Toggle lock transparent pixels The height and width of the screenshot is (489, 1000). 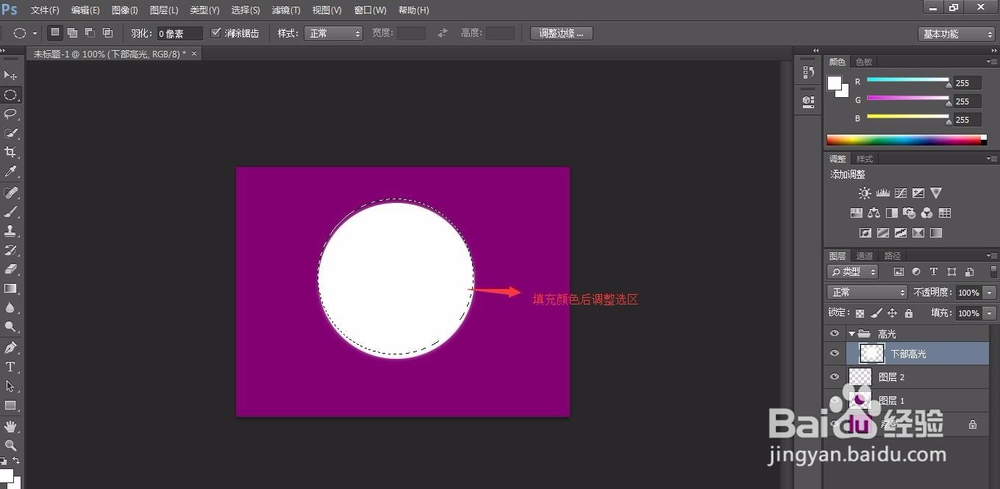(x=860, y=313)
